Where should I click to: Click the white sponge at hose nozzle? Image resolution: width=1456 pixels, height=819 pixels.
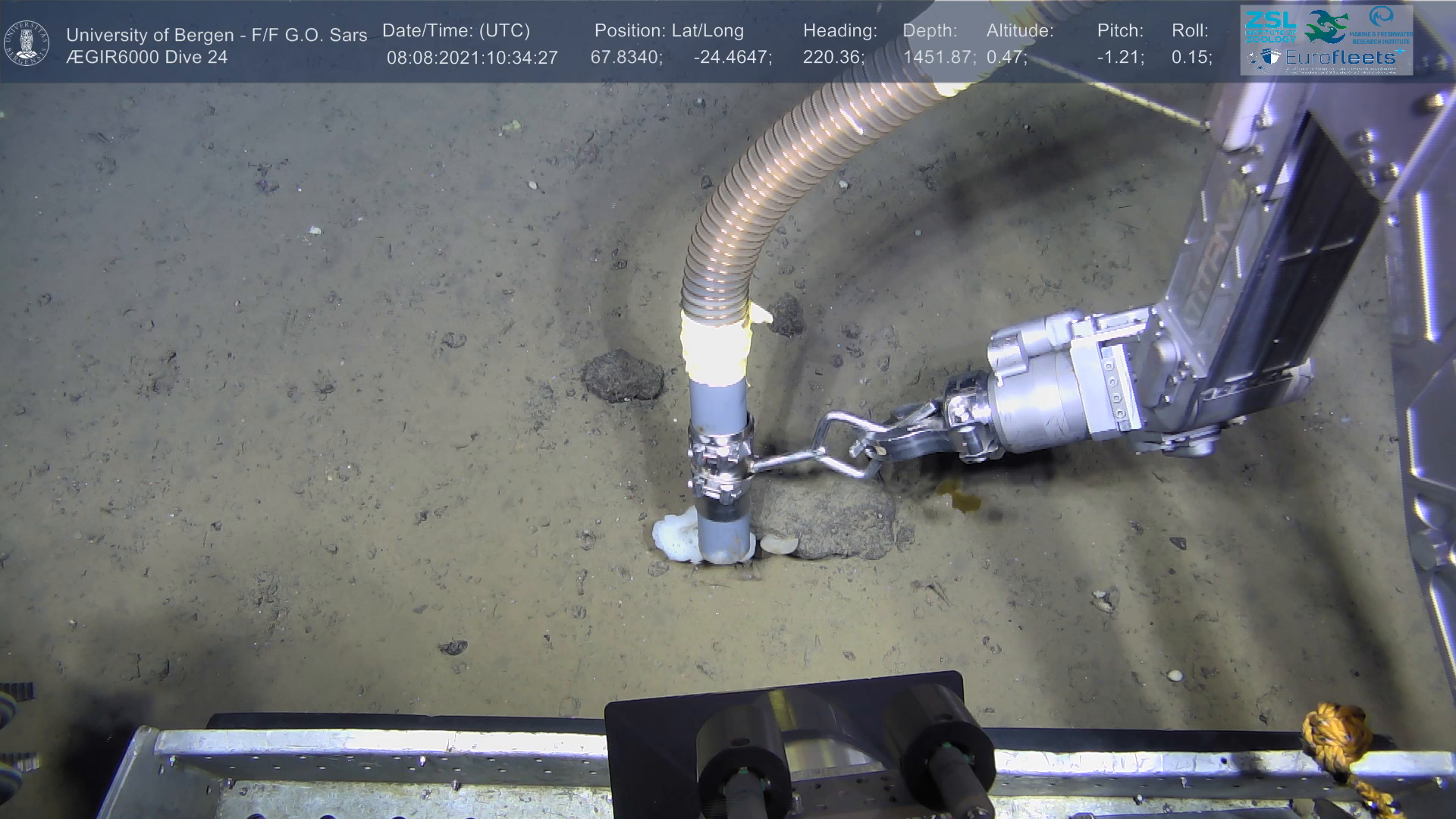pos(675,538)
